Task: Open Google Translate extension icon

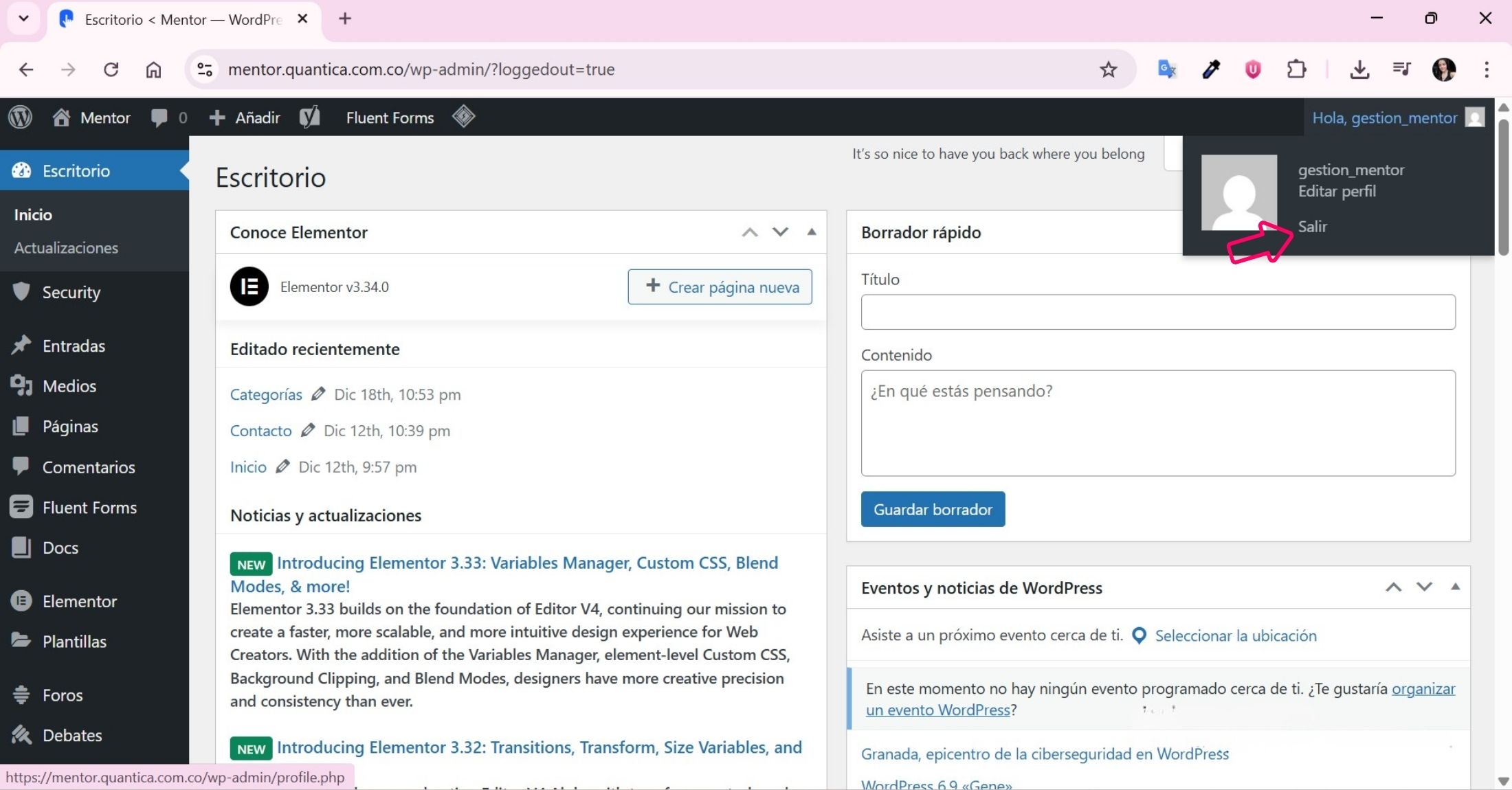Action: [x=1167, y=69]
